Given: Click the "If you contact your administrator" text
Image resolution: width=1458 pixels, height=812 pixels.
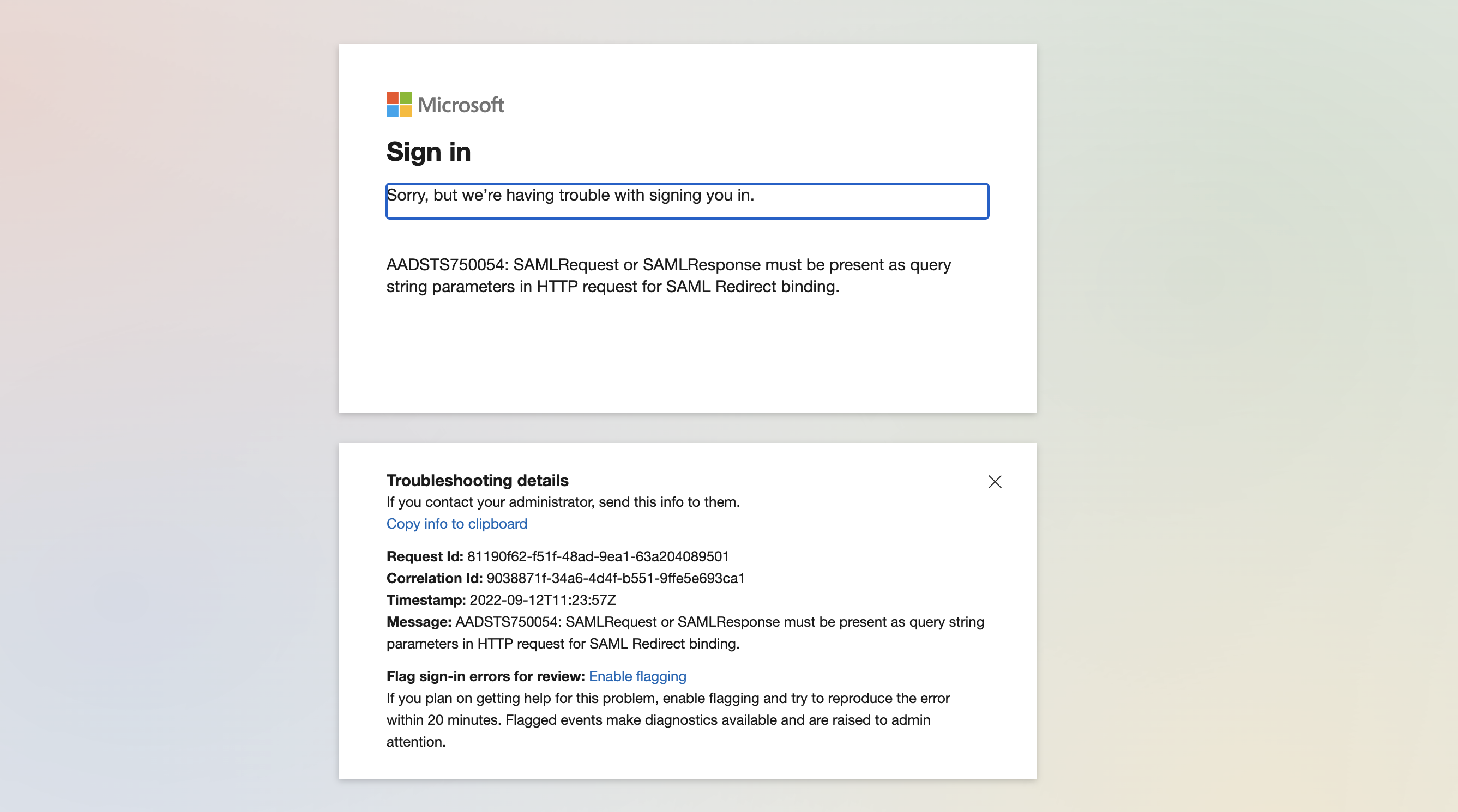Looking at the screenshot, I should coord(563,502).
